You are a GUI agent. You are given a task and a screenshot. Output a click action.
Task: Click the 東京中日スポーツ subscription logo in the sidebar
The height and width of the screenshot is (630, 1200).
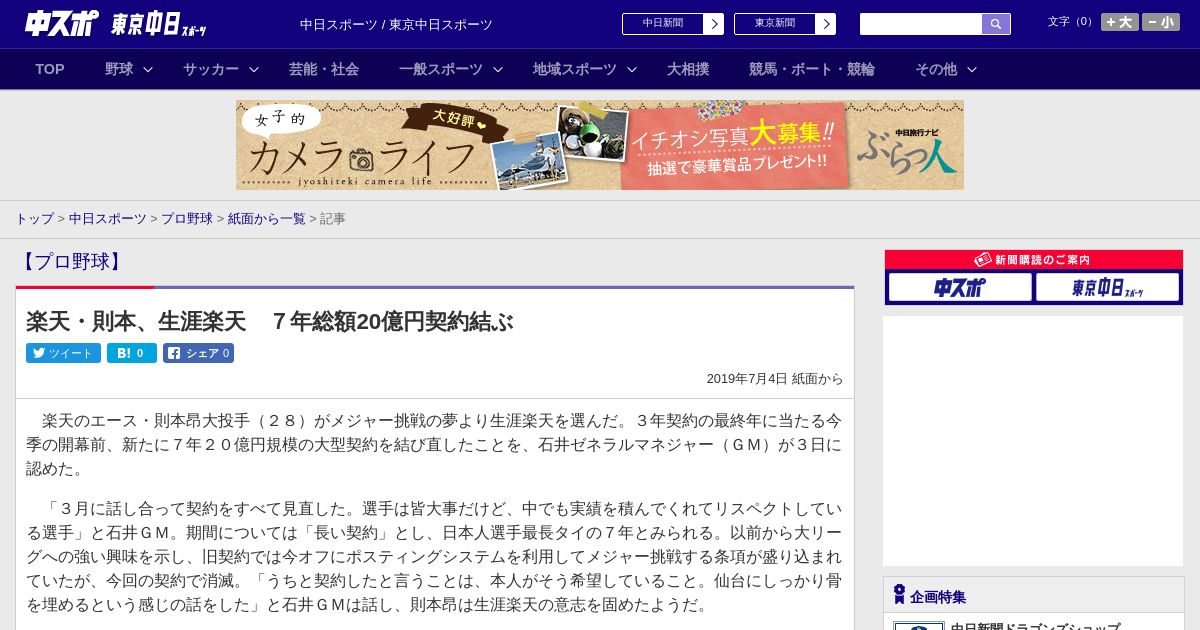(1107, 288)
